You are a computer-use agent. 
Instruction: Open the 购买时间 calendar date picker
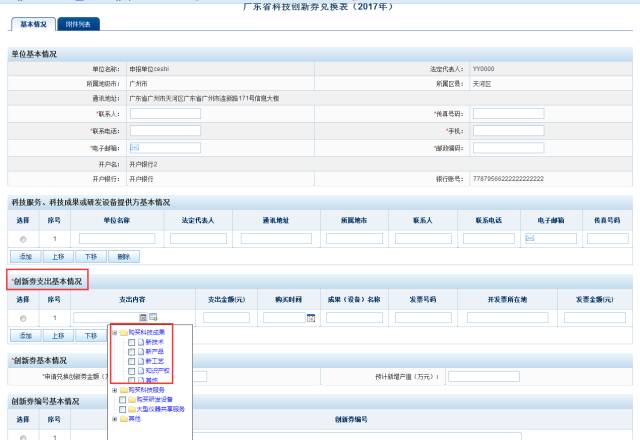[311, 318]
